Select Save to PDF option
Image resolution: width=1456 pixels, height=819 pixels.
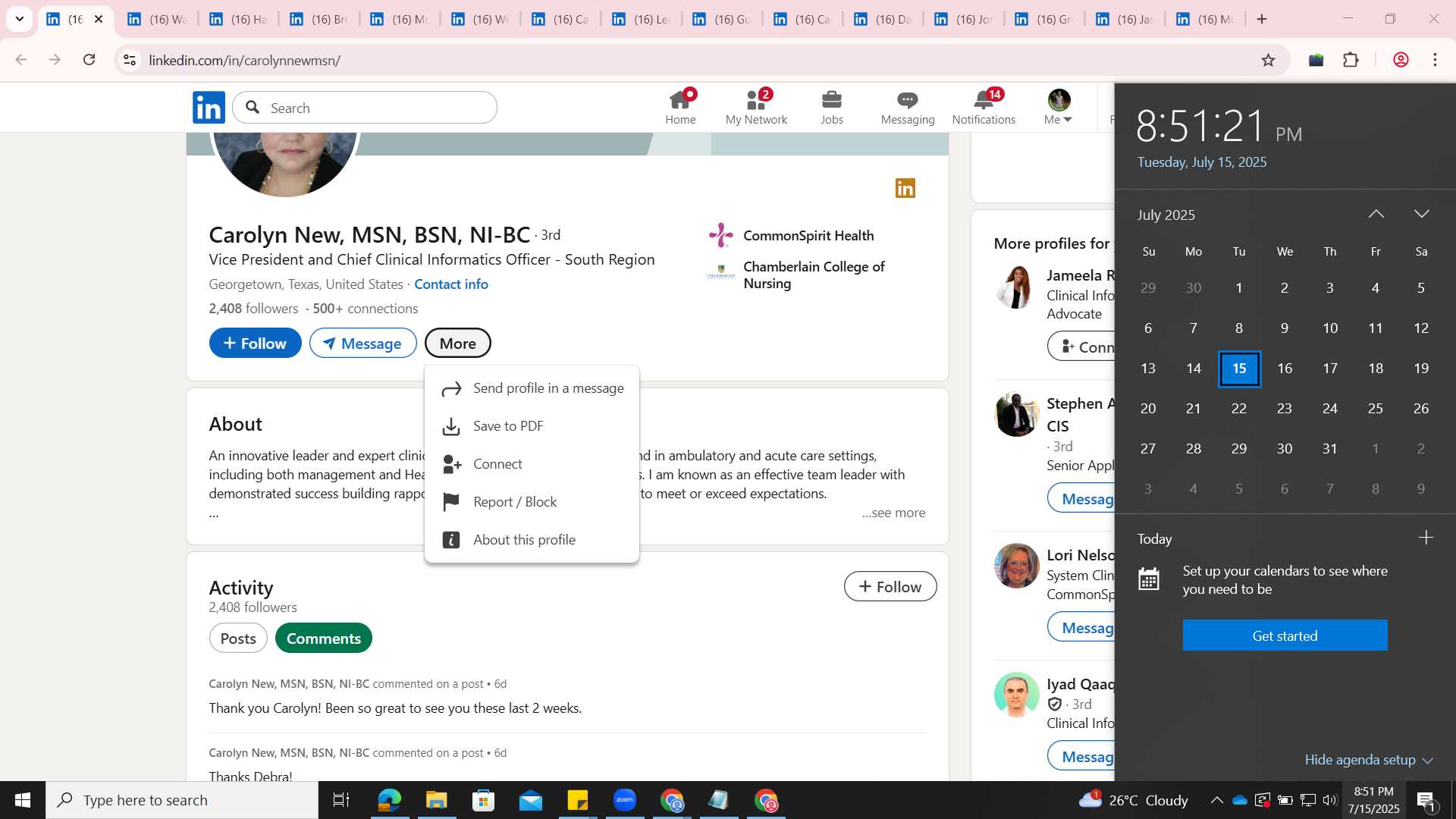click(532, 426)
